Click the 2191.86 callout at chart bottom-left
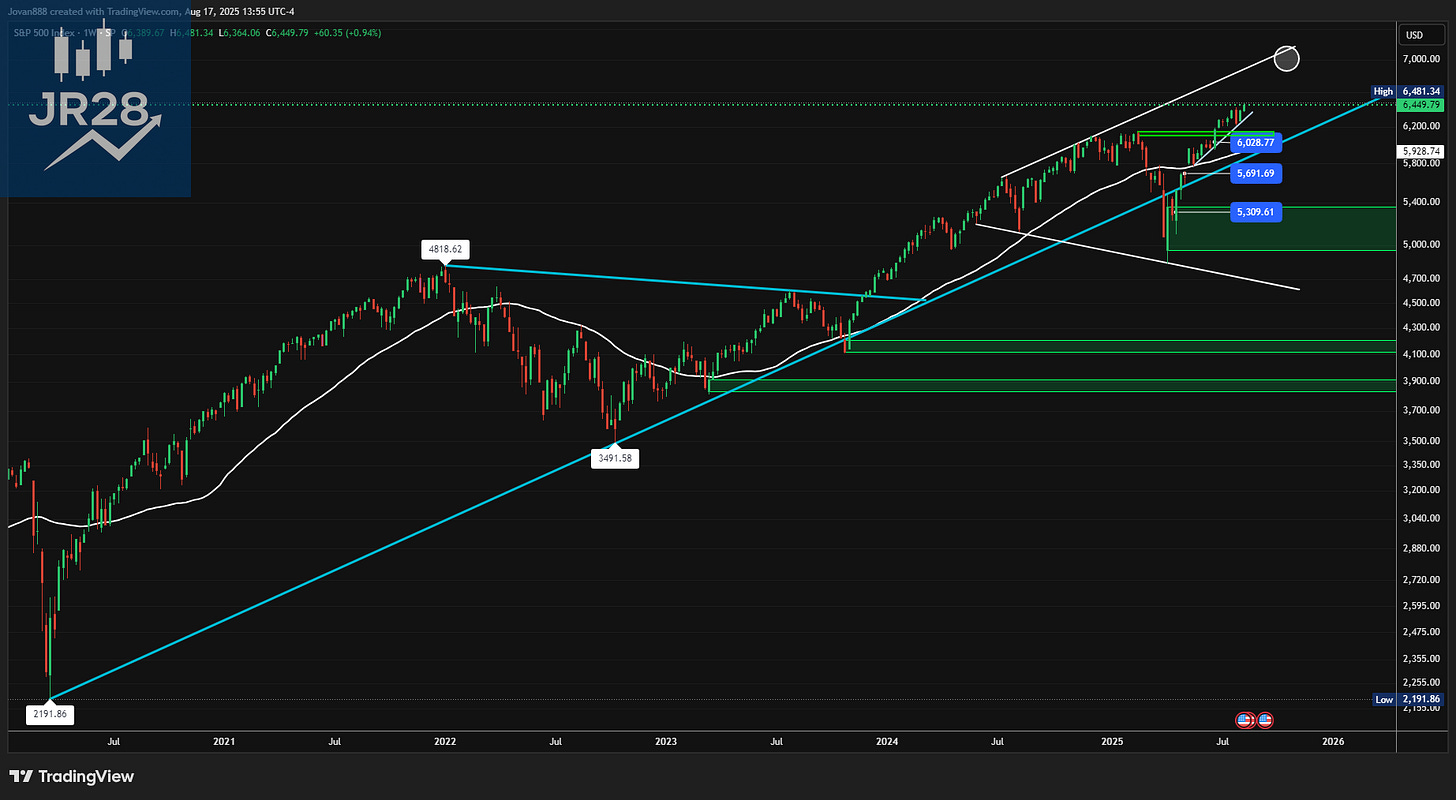The image size is (1456, 800). point(49,714)
